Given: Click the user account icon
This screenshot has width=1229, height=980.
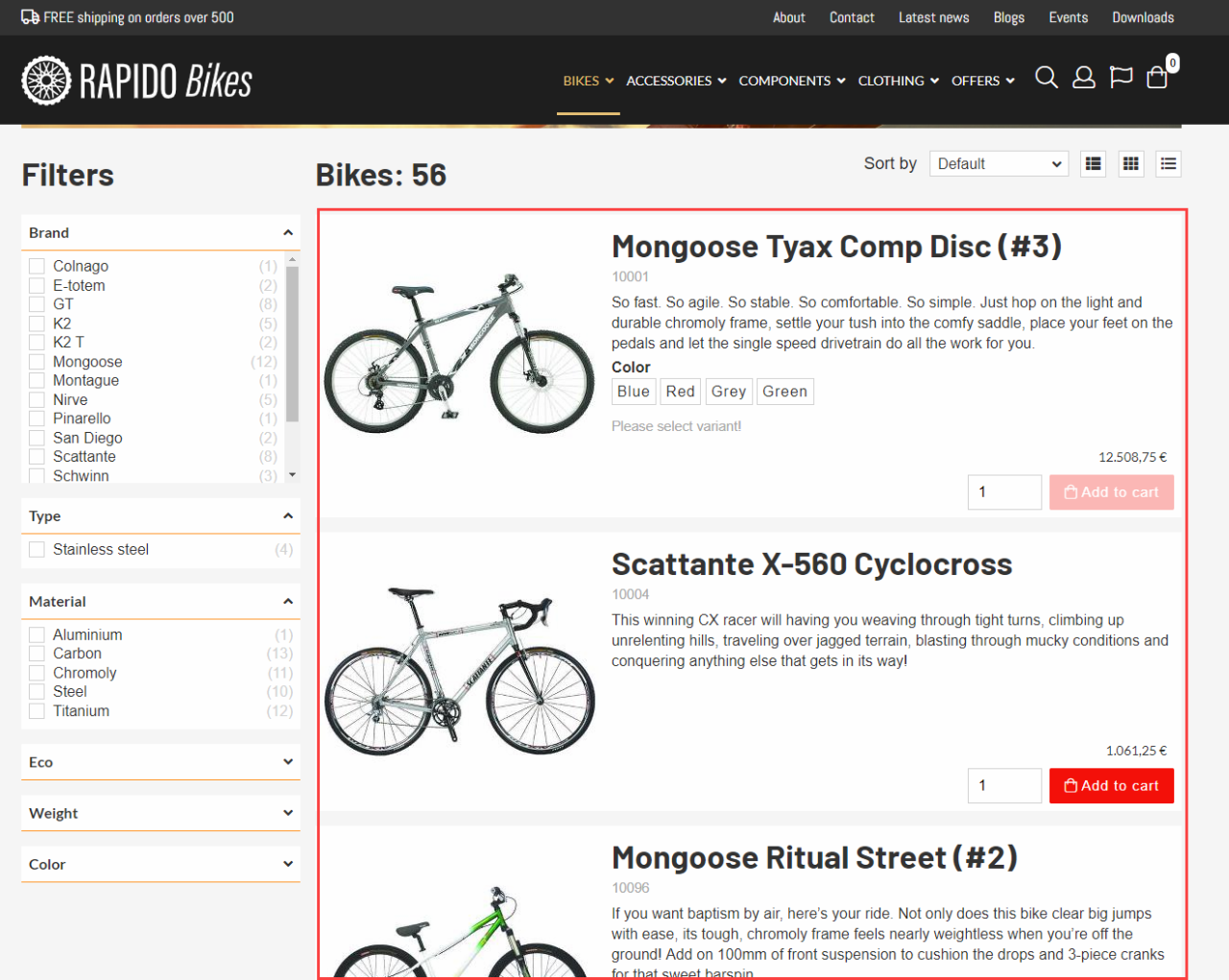Looking at the screenshot, I should pos(1083,78).
